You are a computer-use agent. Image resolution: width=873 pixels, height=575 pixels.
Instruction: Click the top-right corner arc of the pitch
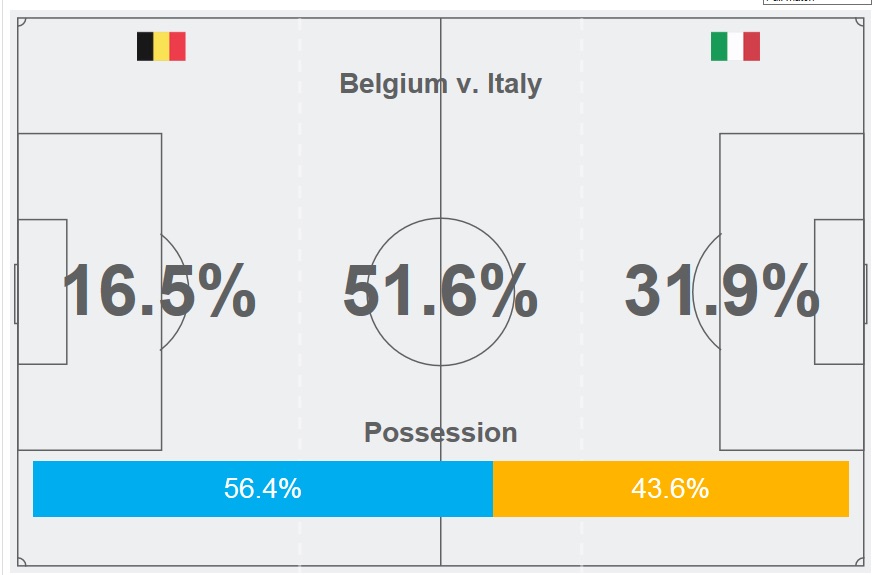pyautogui.click(x=860, y=23)
